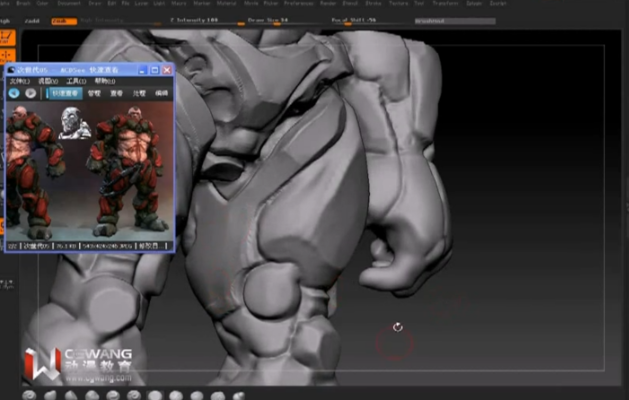Click the ACDSee app icon in title bar
The image size is (629, 400).
pyautogui.click(x=12, y=70)
